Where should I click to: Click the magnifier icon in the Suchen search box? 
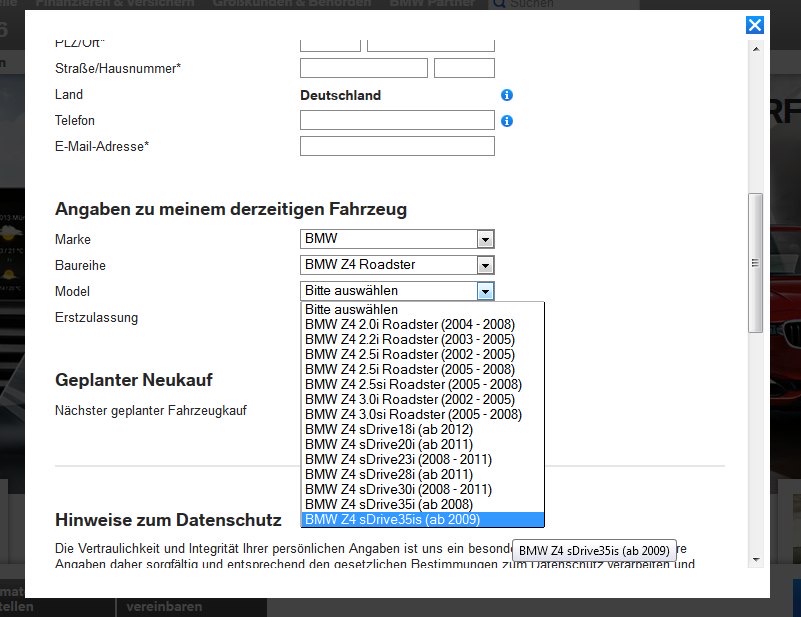pos(498,3)
